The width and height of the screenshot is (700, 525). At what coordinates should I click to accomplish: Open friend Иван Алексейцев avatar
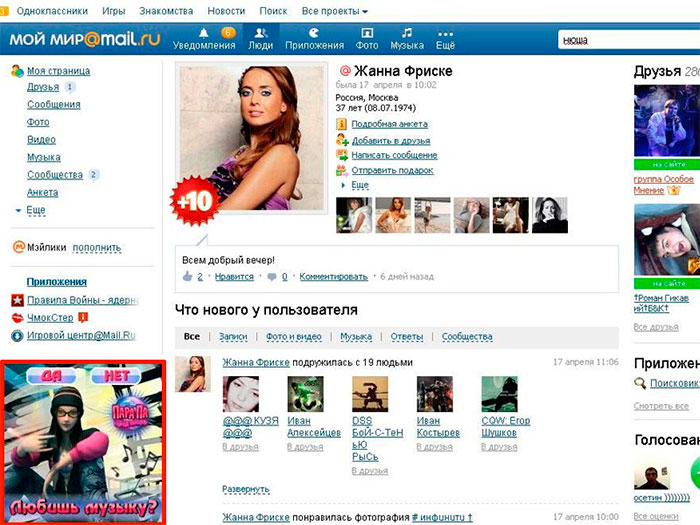tap(306, 394)
